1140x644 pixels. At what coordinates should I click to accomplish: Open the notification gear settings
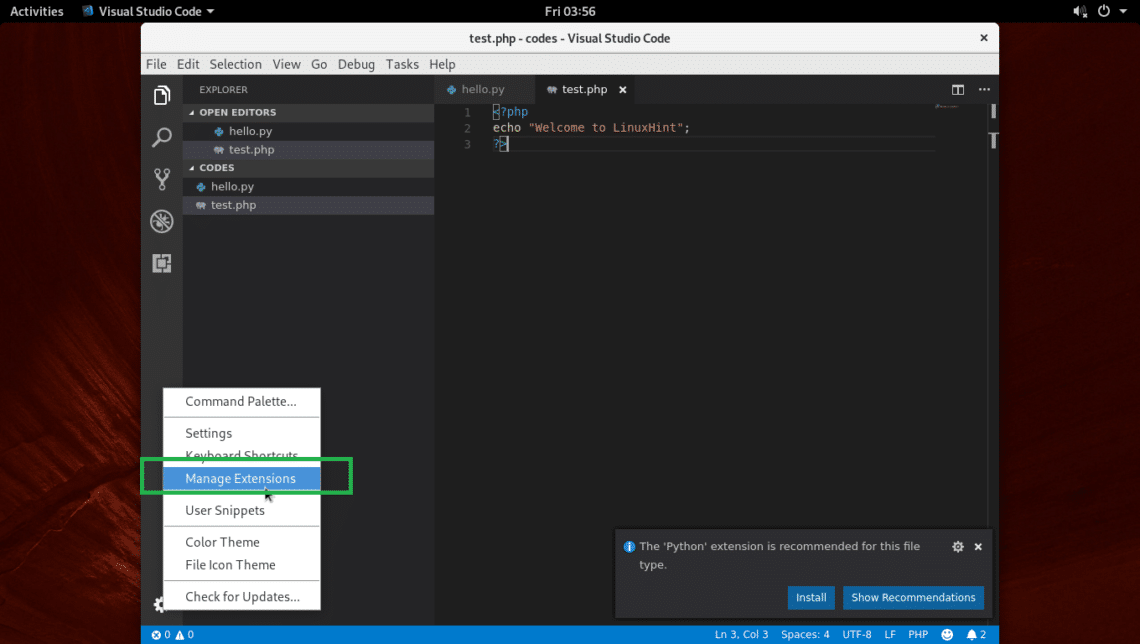(x=958, y=547)
